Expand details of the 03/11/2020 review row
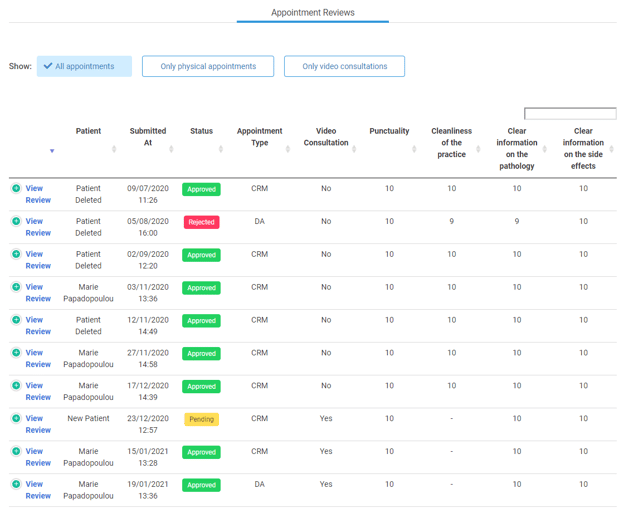 pos(16,287)
